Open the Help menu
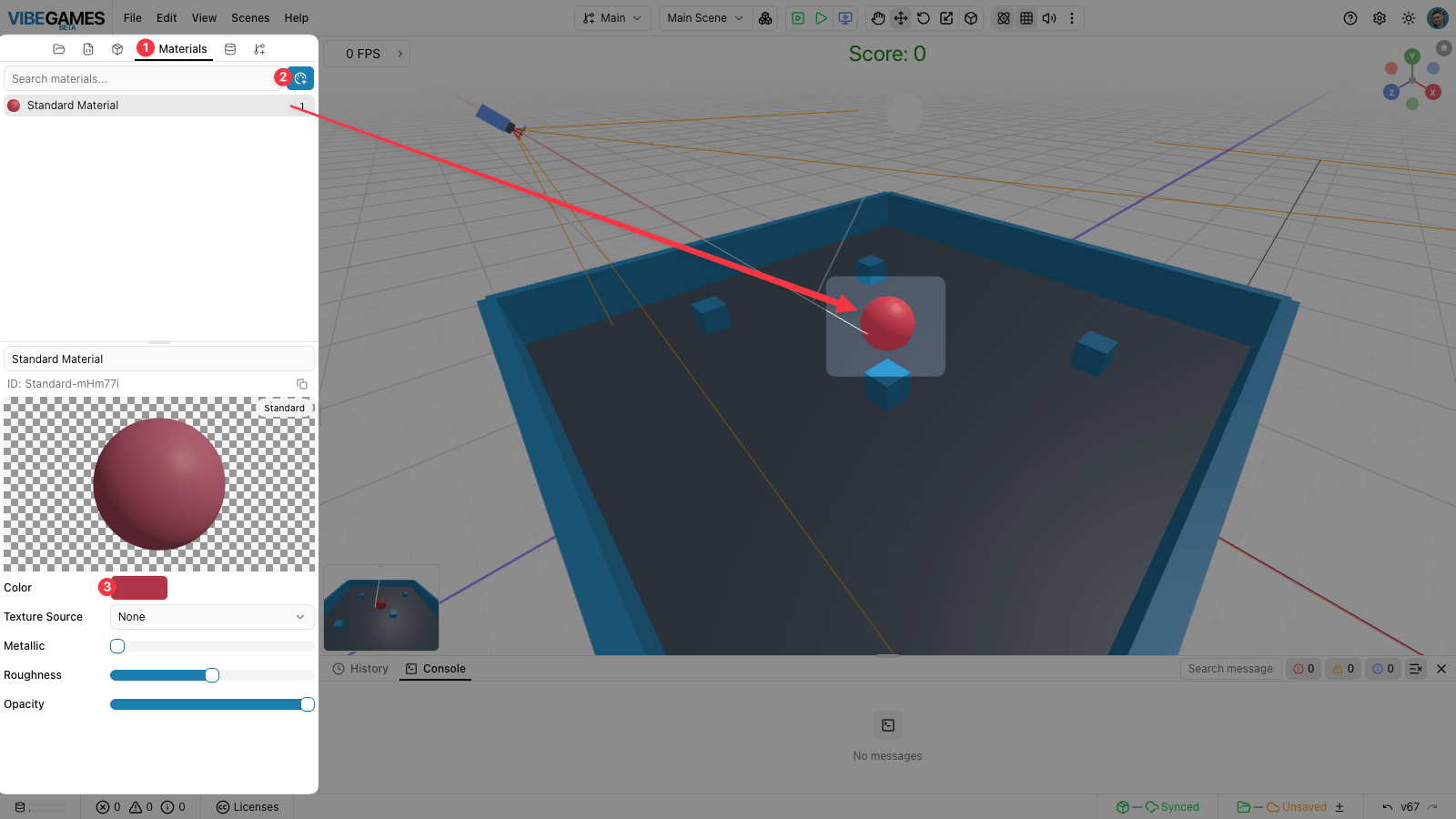 [x=297, y=18]
